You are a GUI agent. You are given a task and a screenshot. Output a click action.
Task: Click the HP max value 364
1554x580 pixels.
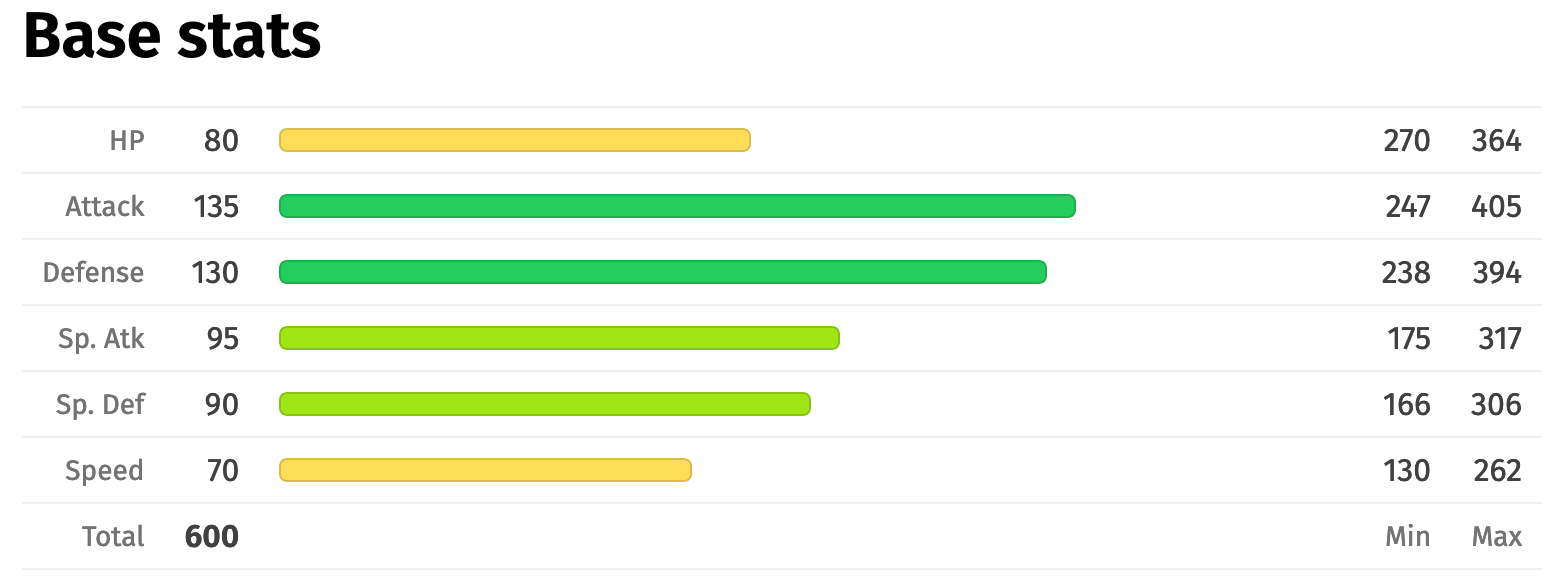coord(1497,141)
